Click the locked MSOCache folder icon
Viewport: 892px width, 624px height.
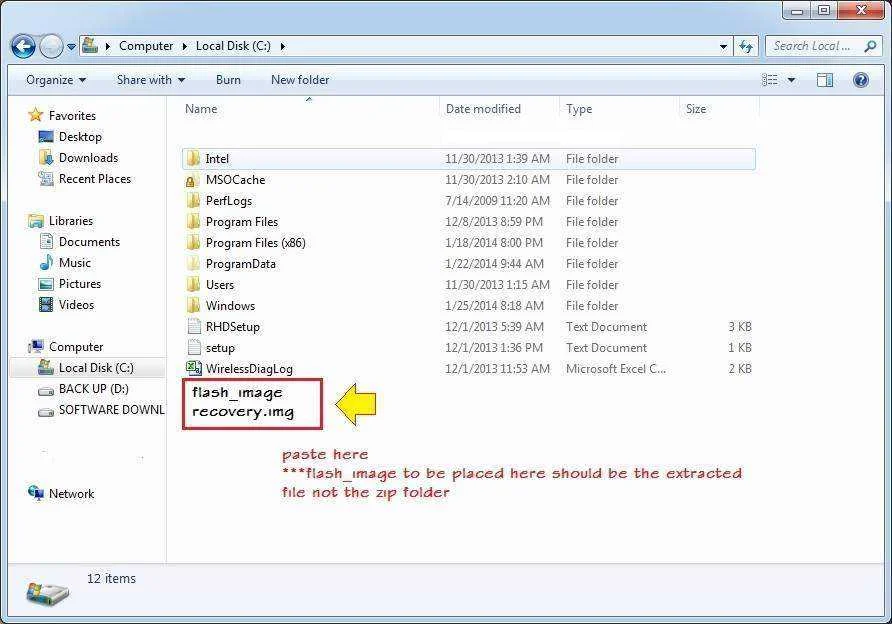click(x=193, y=180)
